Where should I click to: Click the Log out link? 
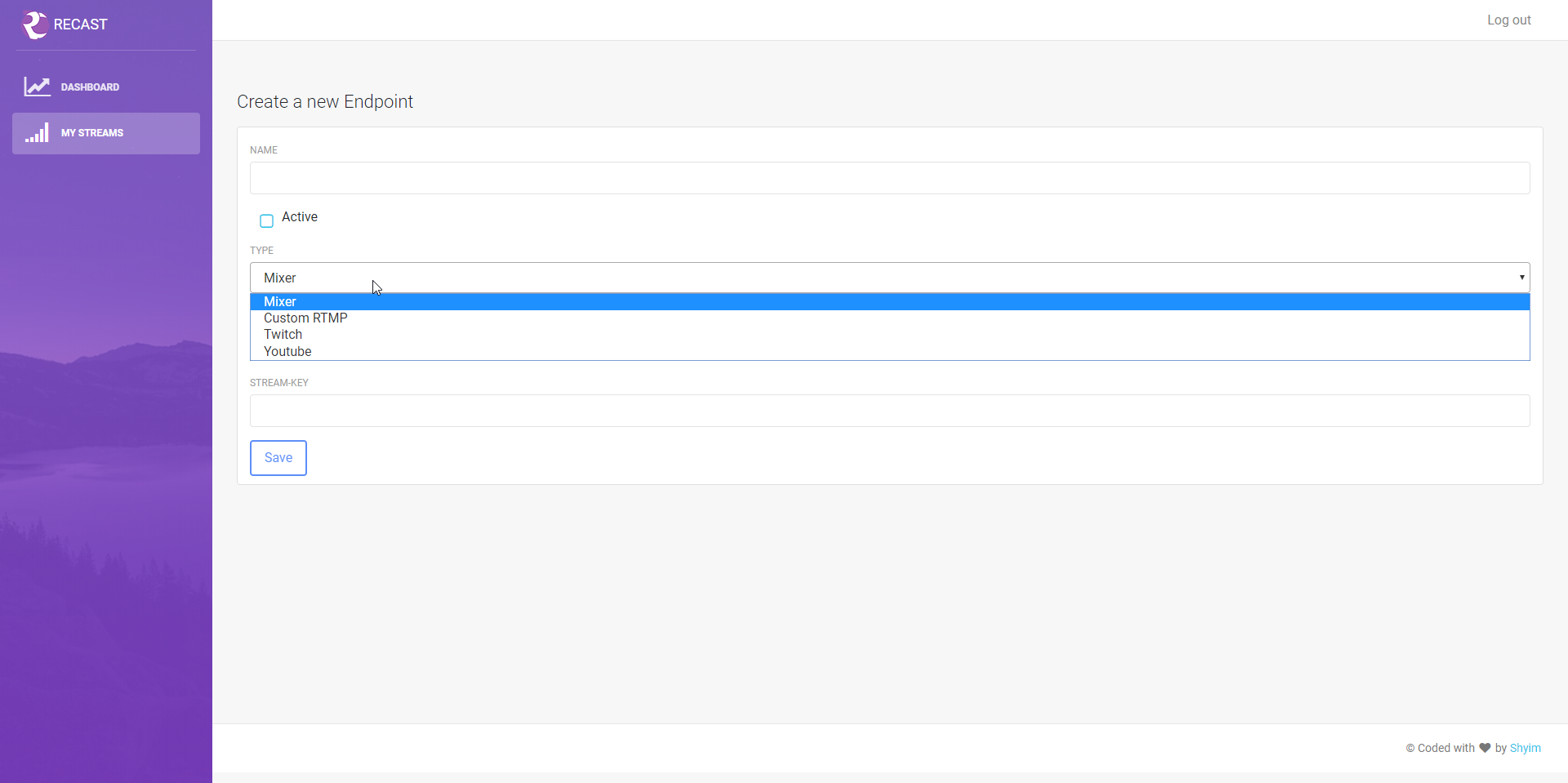click(x=1508, y=20)
